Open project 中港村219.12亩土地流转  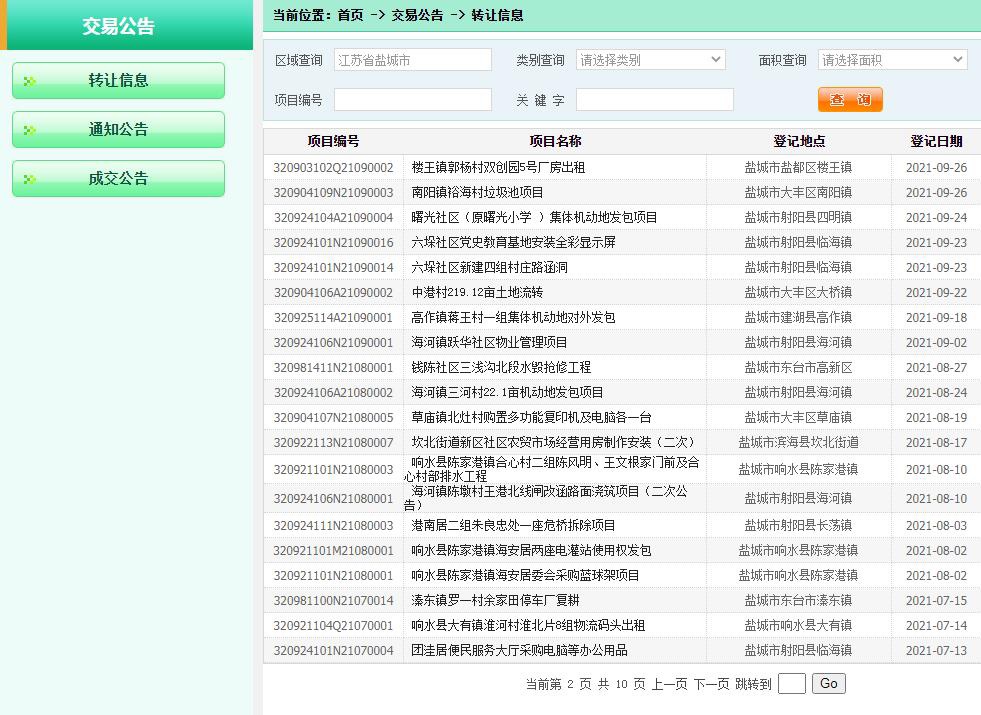(477, 293)
